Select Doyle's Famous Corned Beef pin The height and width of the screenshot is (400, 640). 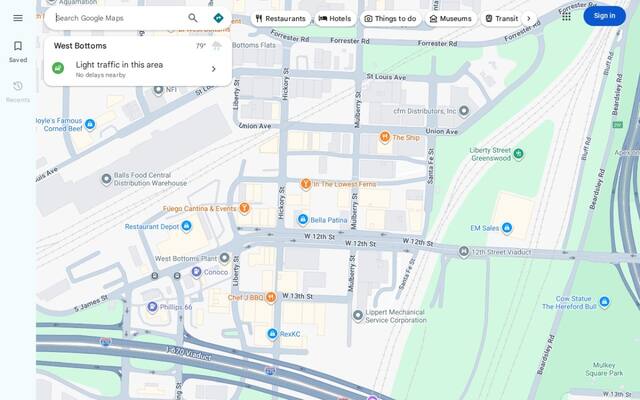click(x=90, y=124)
